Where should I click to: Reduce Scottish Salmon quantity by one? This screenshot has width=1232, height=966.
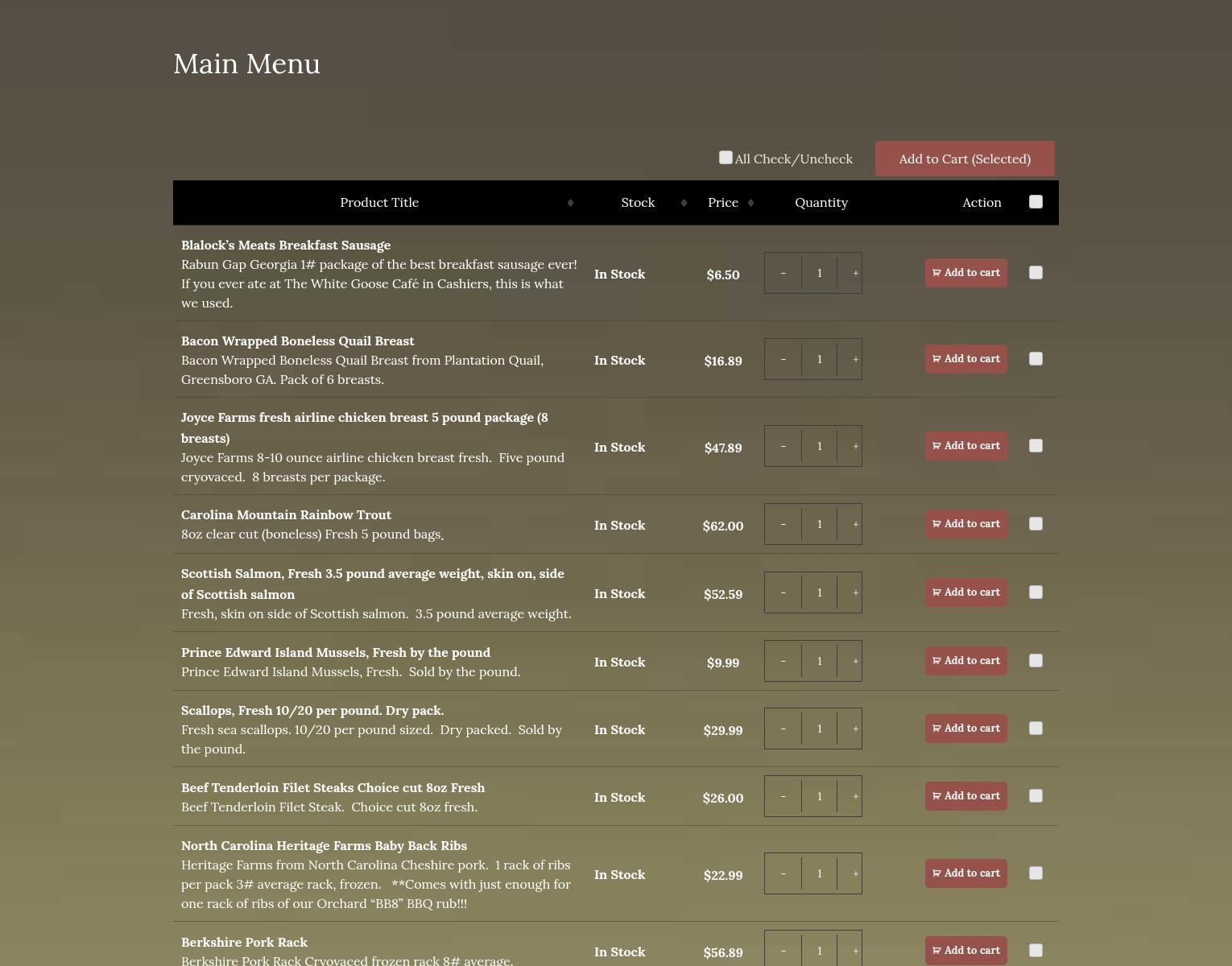[x=783, y=592]
